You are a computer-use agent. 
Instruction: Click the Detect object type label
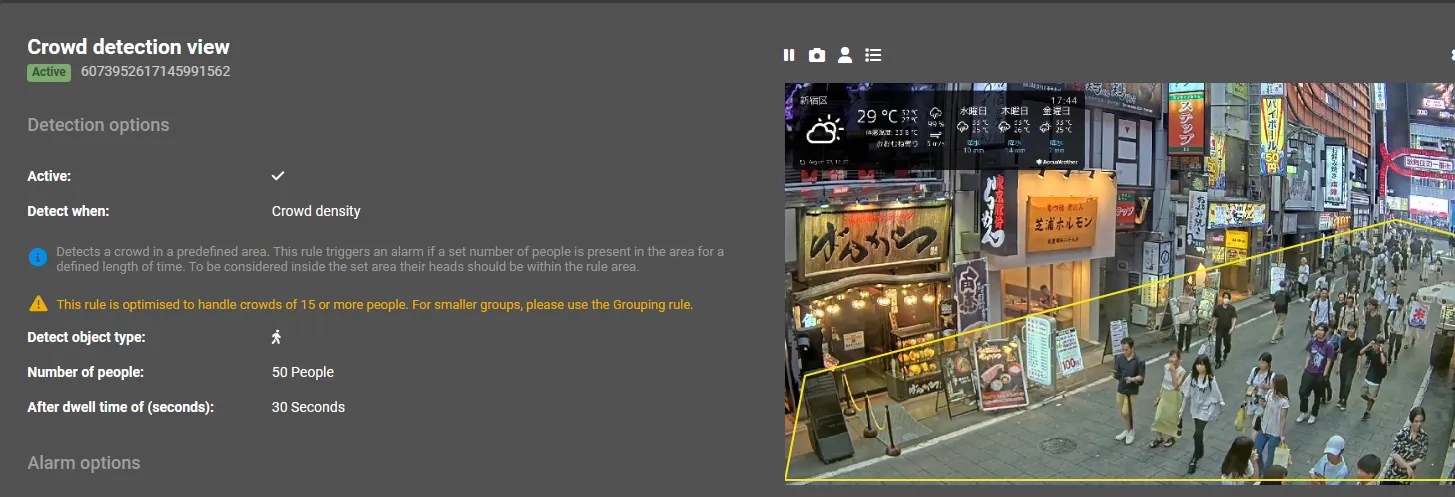tap(86, 337)
